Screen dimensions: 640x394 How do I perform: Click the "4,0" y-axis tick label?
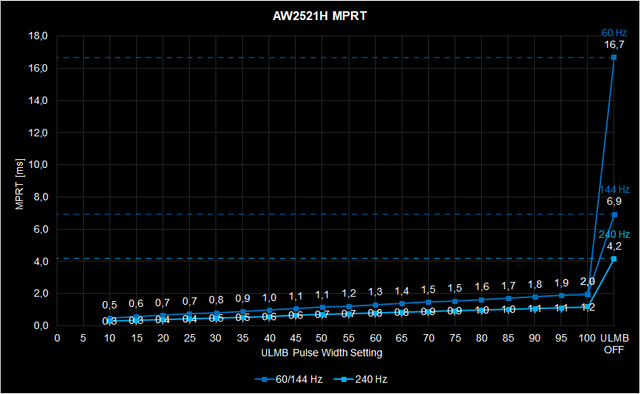pos(40,261)
